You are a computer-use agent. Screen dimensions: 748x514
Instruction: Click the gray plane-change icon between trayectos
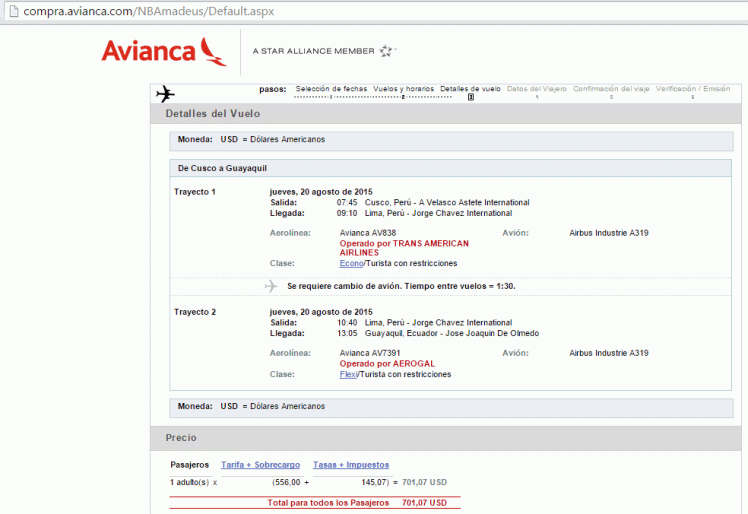270,286
